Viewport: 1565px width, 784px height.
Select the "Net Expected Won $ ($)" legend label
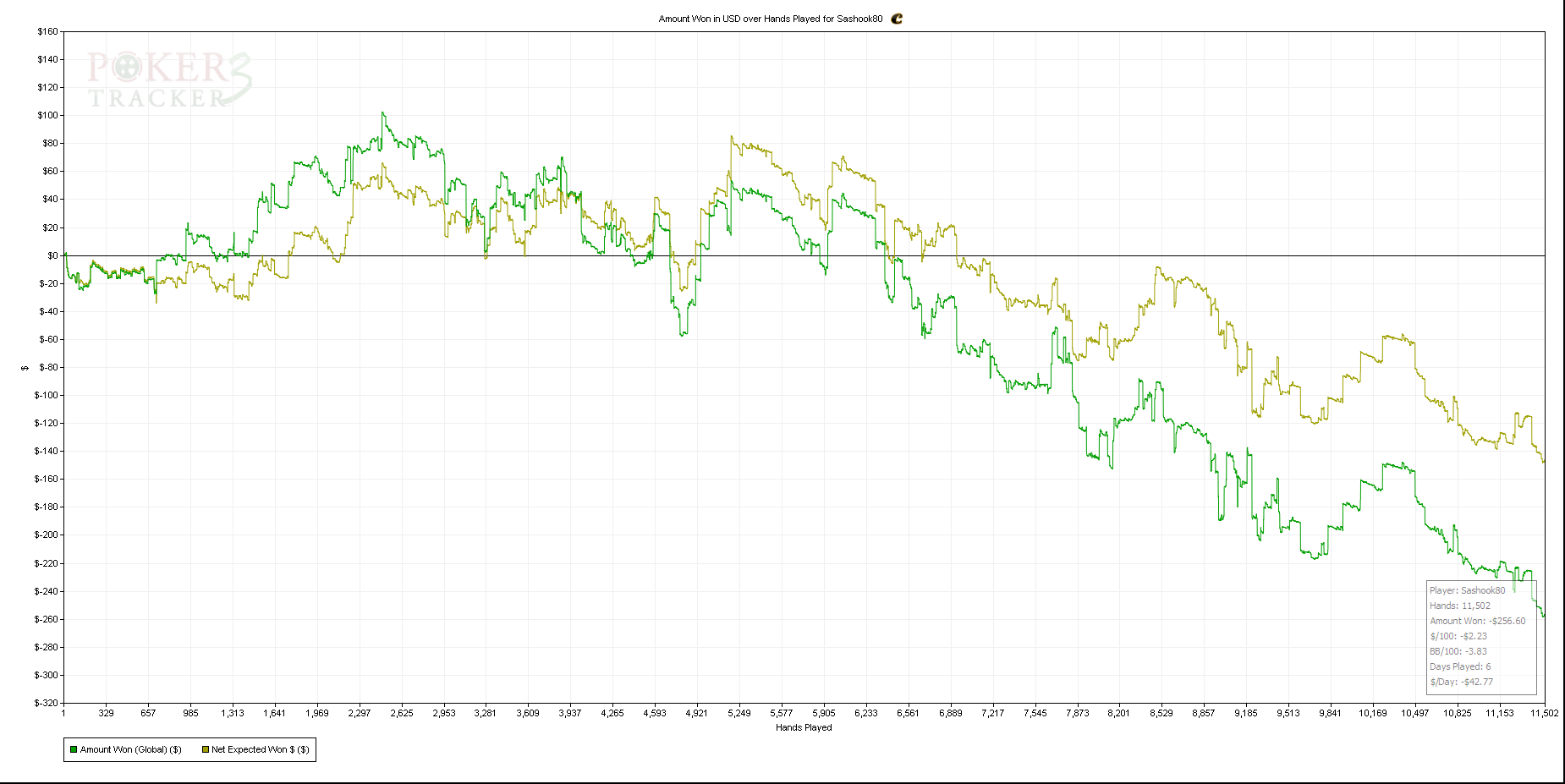[x=260, y=749]
